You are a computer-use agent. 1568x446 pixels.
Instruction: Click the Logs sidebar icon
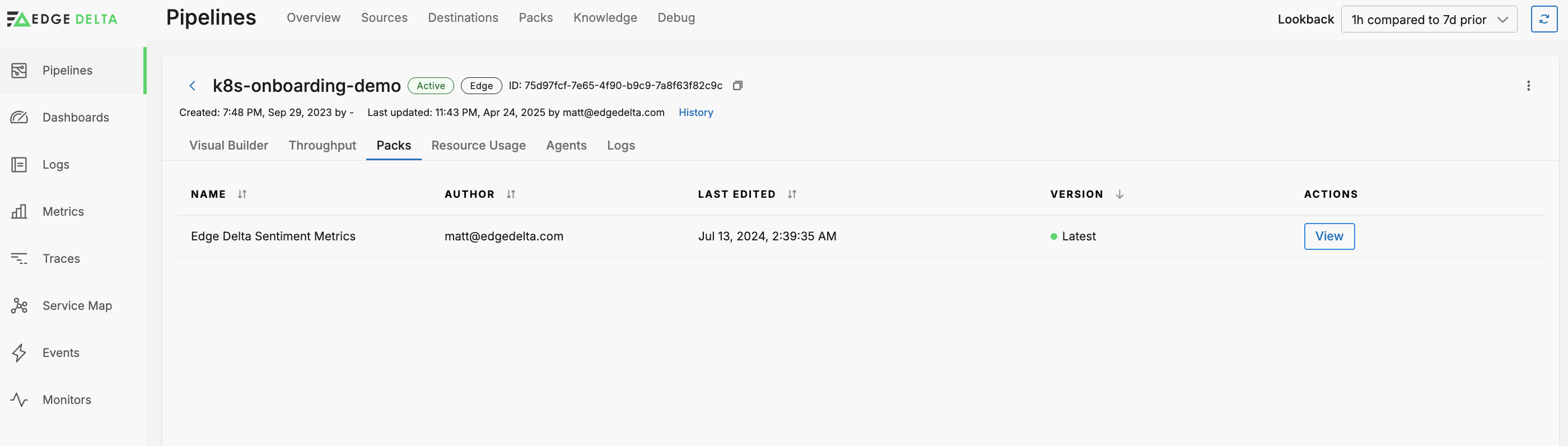(x=19, y=165)
